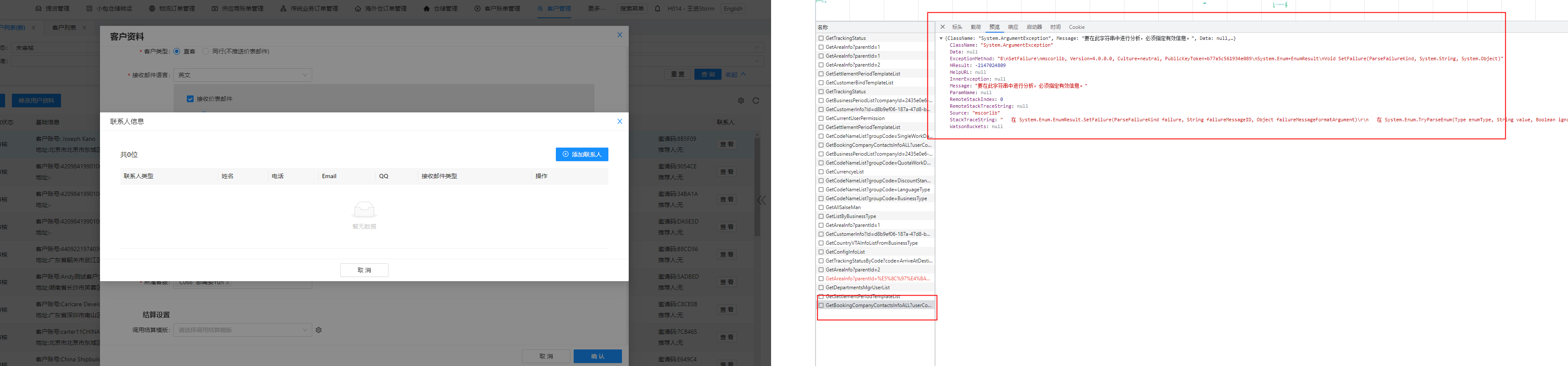Check the GetTrackingStatus request checkbox
The image size is (1568, 366).
821,38
